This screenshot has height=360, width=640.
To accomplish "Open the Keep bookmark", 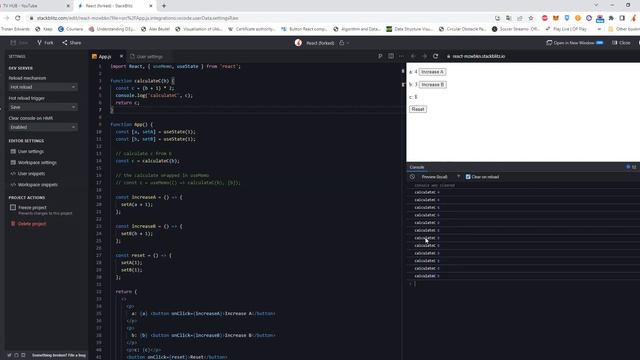I will coord(44,29).
